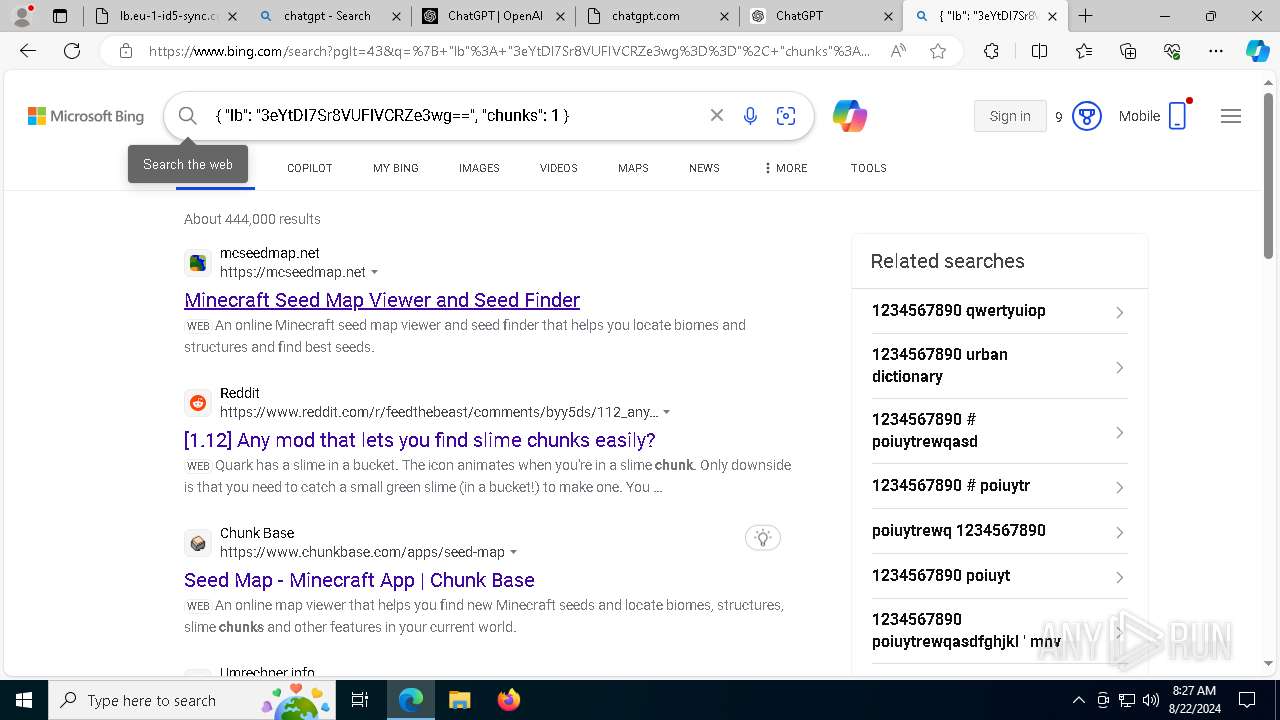The width and height of the screenshot is (1280, 720).
Task: Open File Explorer from taskbar
Action: click(x=459, y=700)
